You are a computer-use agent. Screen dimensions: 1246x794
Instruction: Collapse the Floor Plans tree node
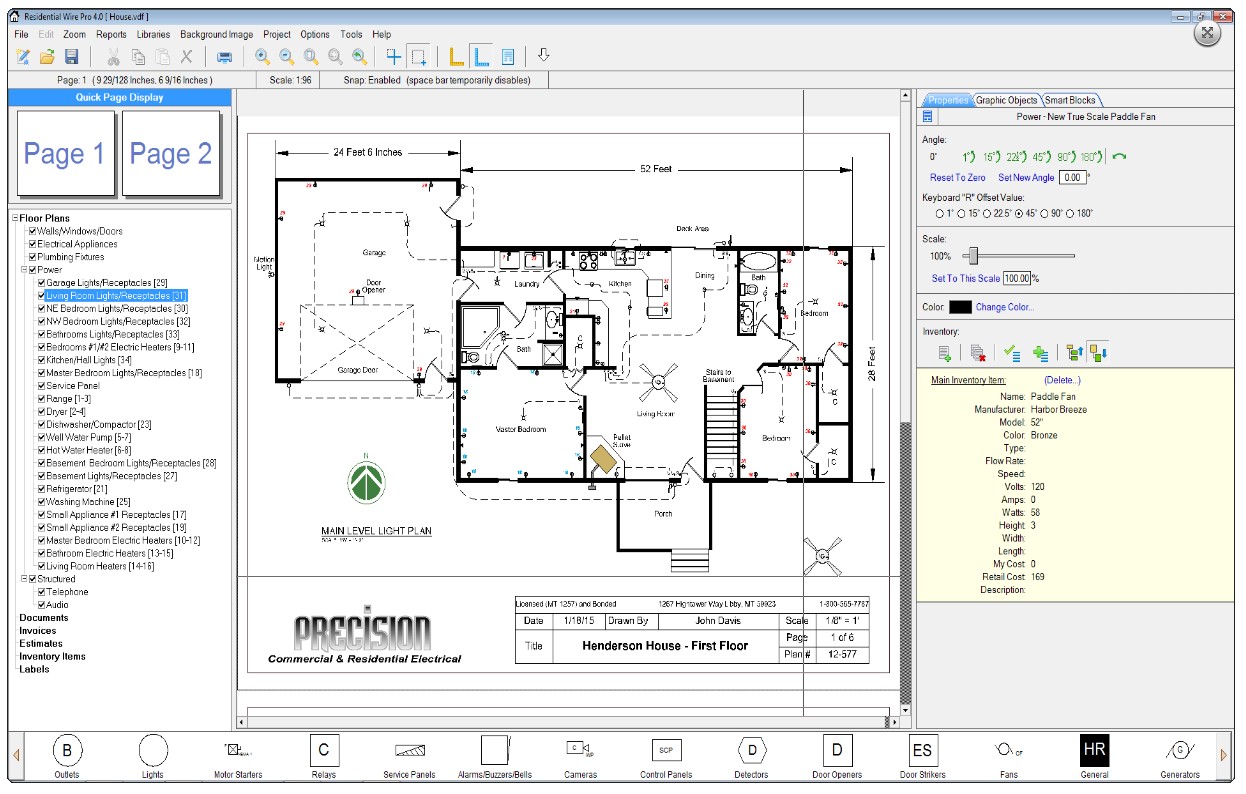click(x=15, y=218)
